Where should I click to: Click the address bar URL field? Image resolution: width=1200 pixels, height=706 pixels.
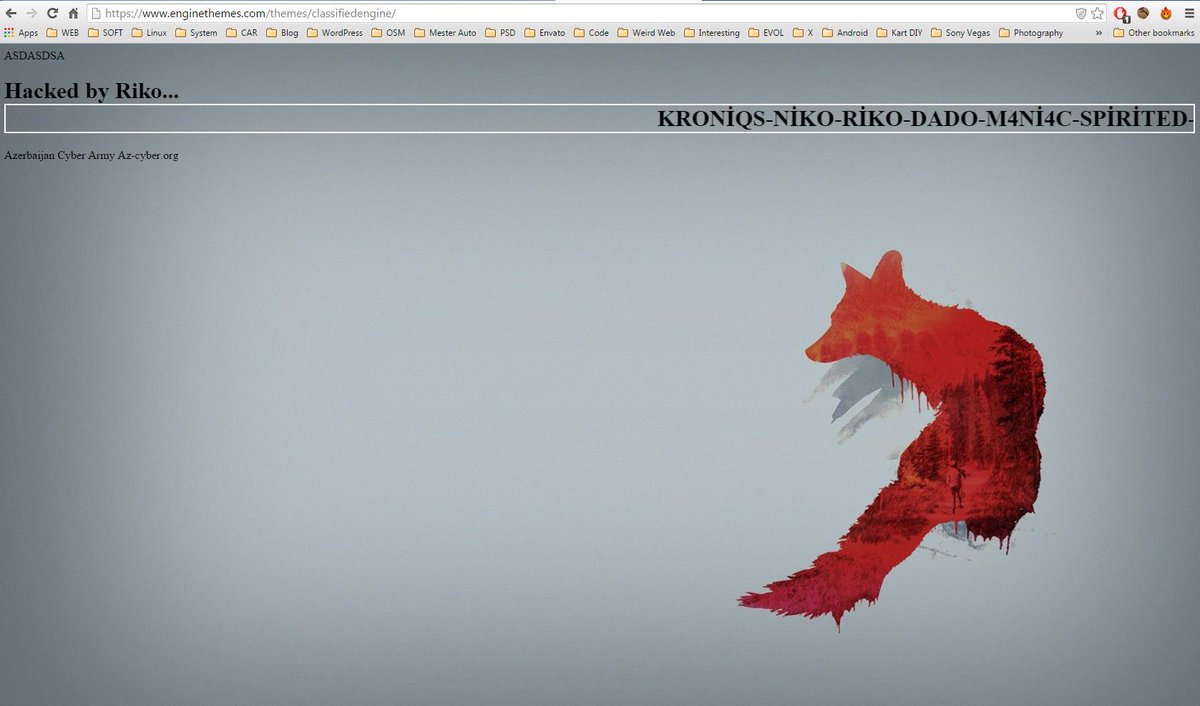tap(580, 13)
